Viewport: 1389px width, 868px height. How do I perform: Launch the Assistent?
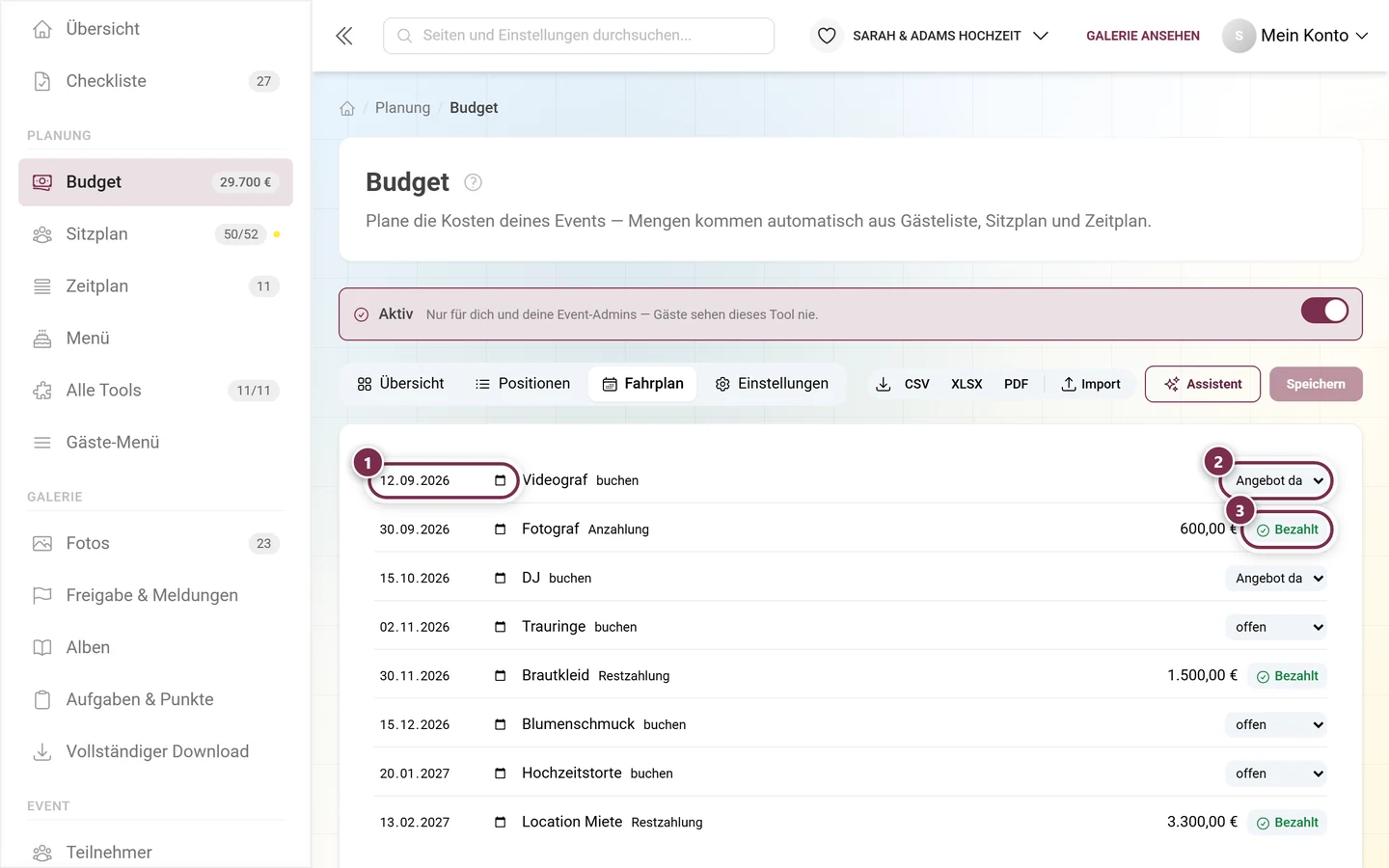(1203, 384)
